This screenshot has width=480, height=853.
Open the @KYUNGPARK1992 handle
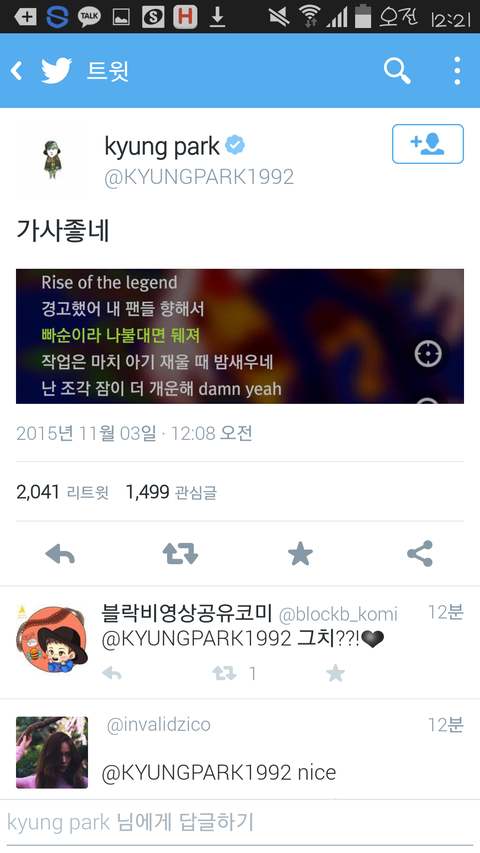(199, 177)
